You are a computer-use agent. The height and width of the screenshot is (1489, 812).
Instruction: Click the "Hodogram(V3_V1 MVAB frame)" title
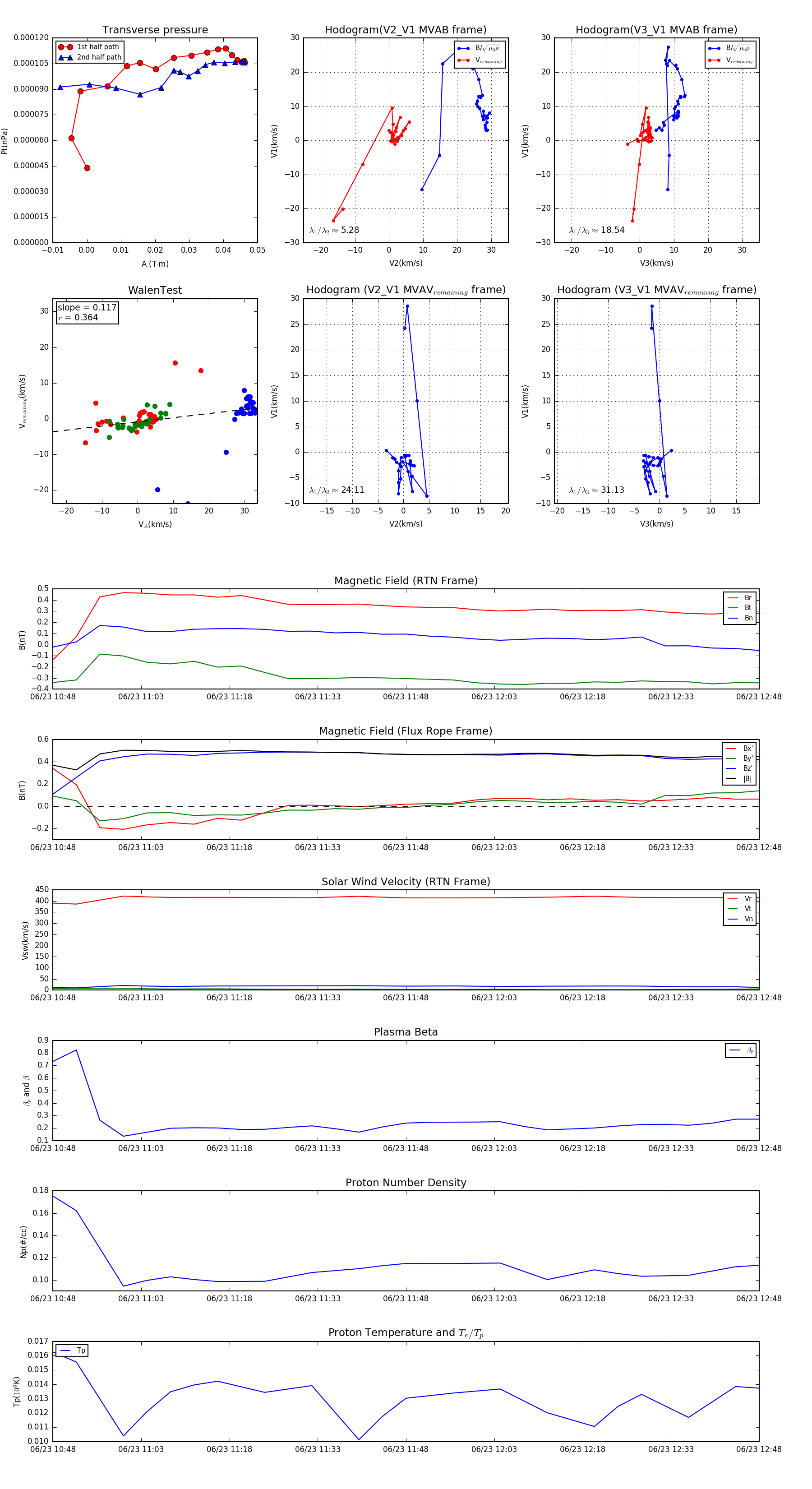(x=656, y=30)
